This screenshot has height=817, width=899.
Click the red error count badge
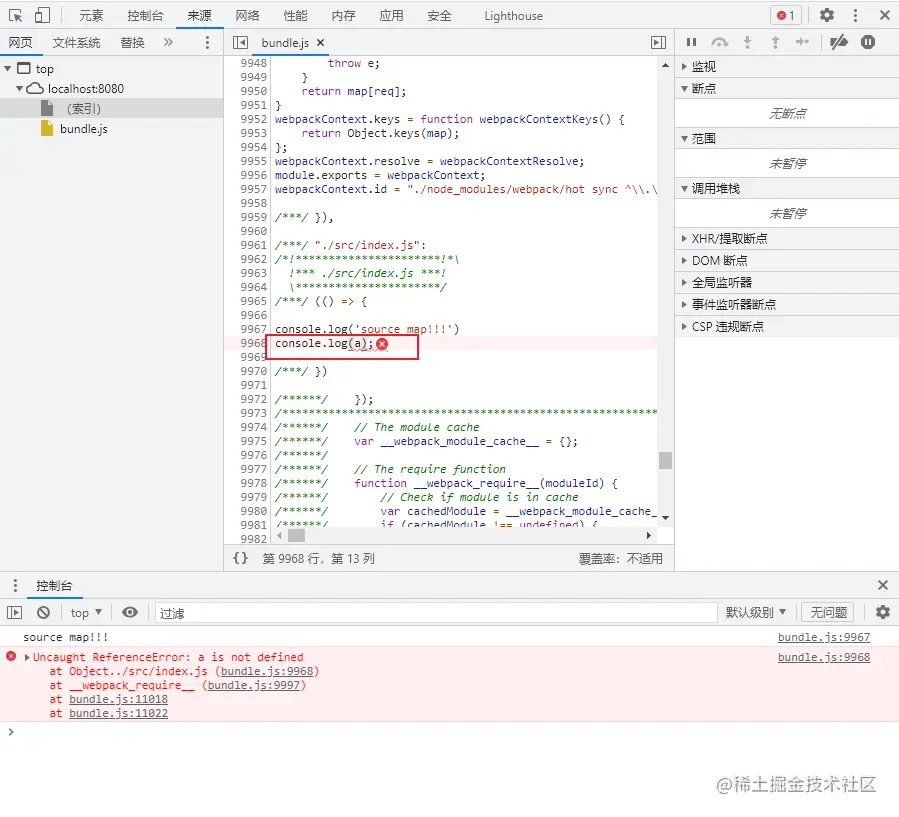pyautogui.click(x=785, y=15)
